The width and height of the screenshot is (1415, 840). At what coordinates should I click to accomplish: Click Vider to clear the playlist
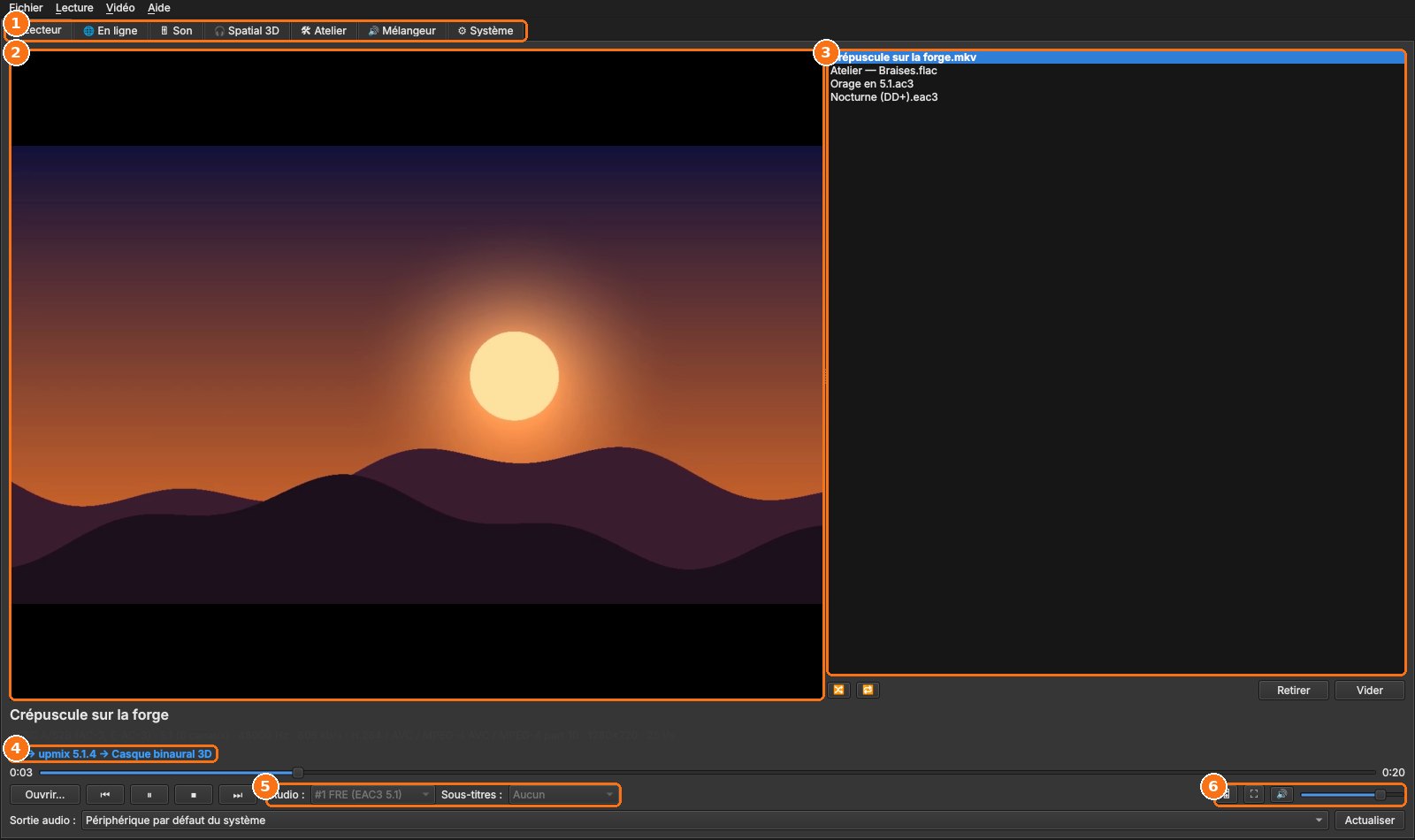[x=1370, y=691]
